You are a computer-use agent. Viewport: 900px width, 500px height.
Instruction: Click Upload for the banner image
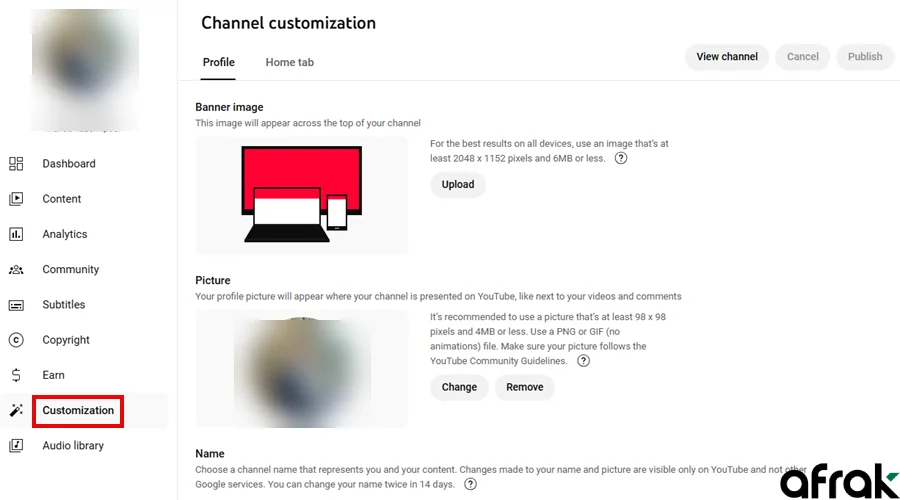coord(458,185)
